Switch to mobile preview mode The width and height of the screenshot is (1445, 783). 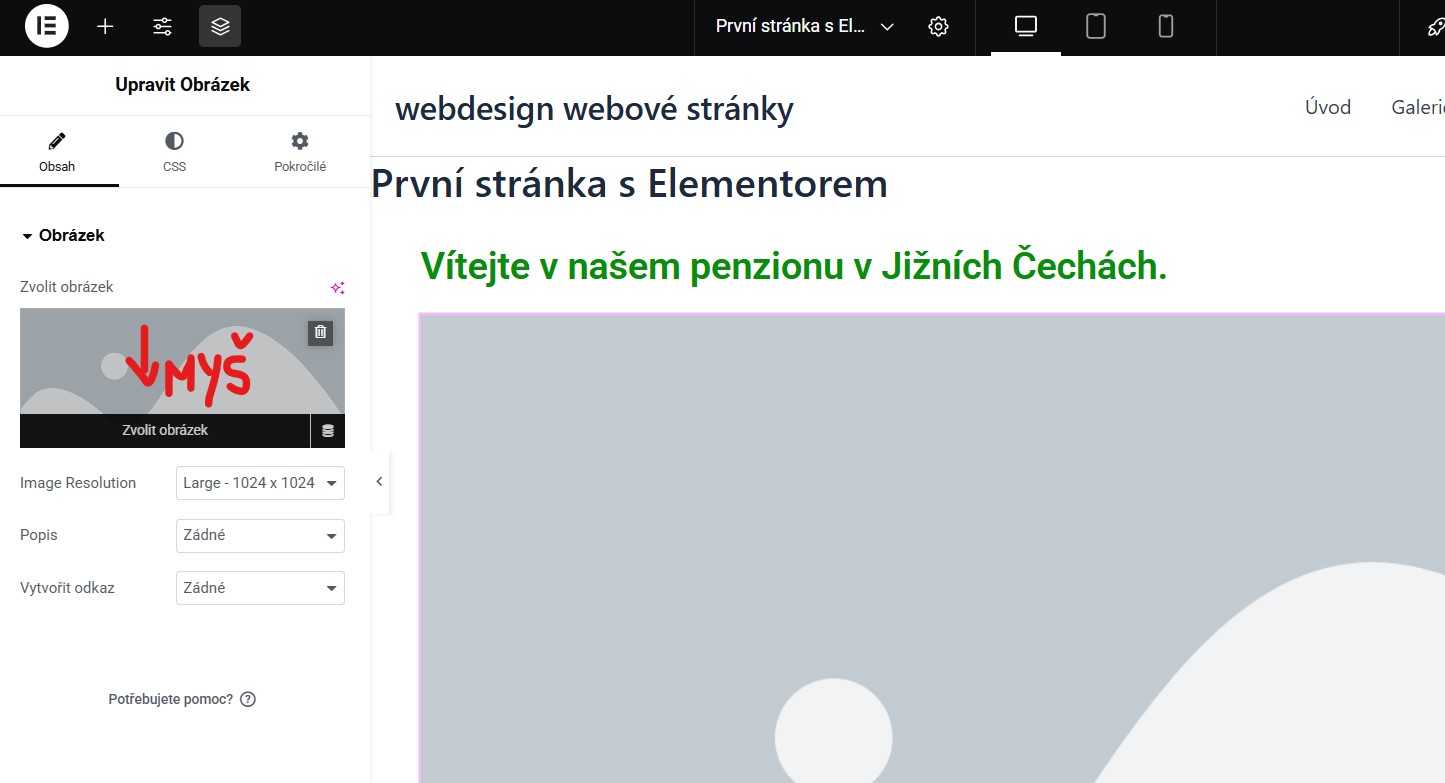point(1166,27)
